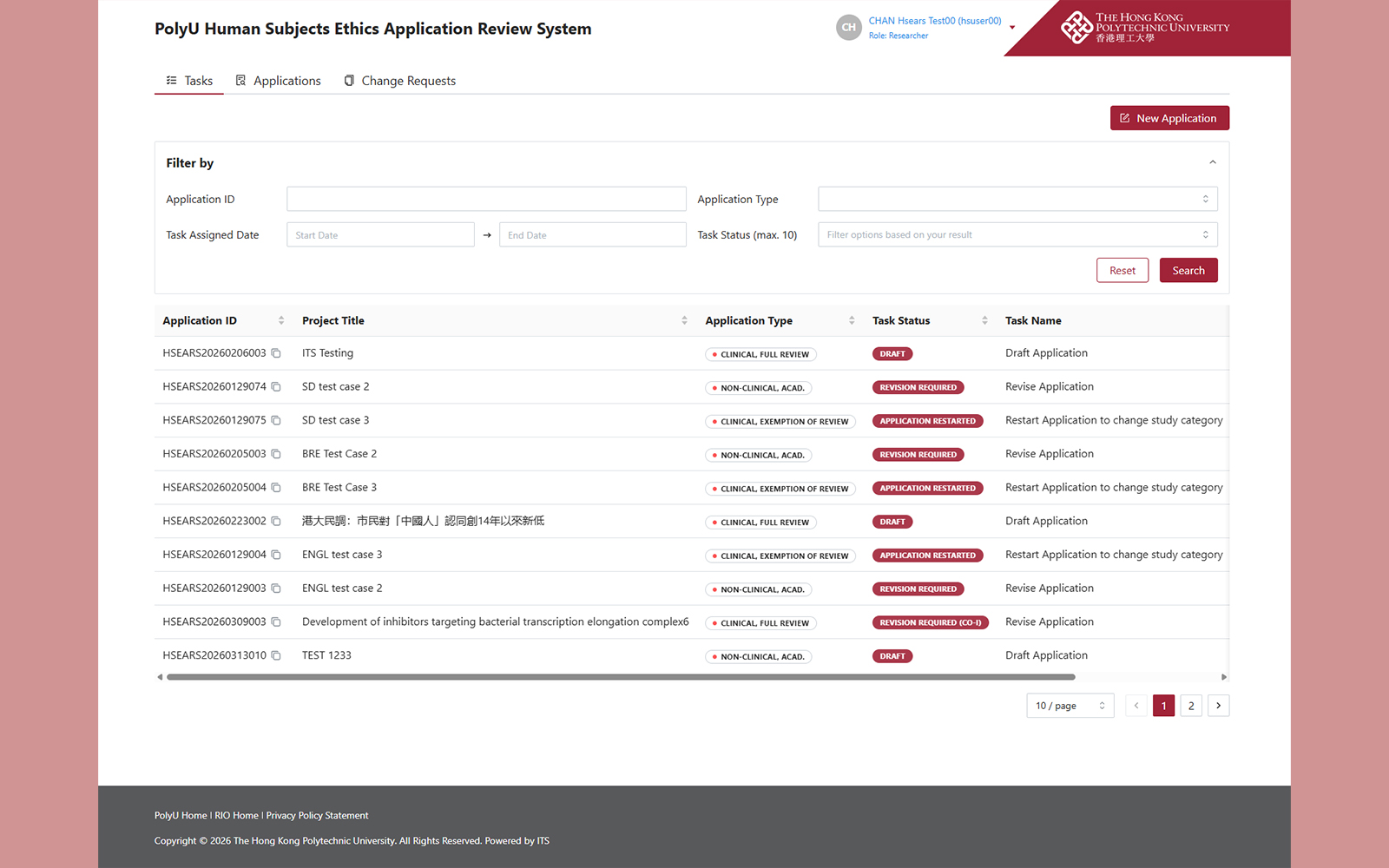Click project title BRE Test Case 3

click(339, 488)
